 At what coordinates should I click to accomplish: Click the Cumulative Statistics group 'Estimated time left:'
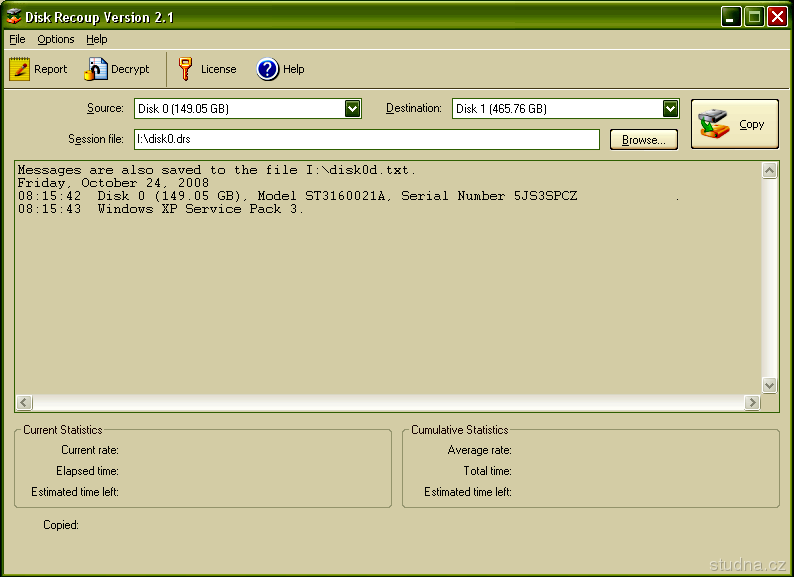[x=468, y=492]
